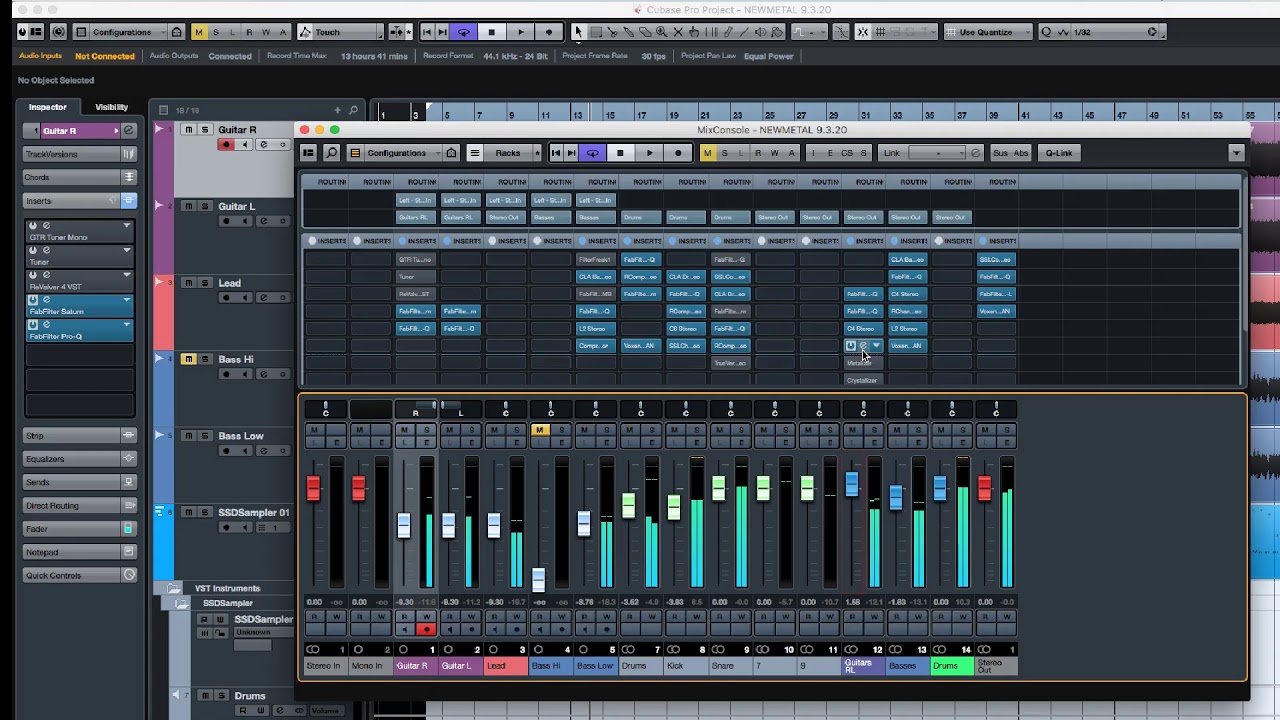This screenshot has height=720, width=1280.
Task: Select the Object Selection arrow tool
Action: pyautogui.click(x=578, y=32)
